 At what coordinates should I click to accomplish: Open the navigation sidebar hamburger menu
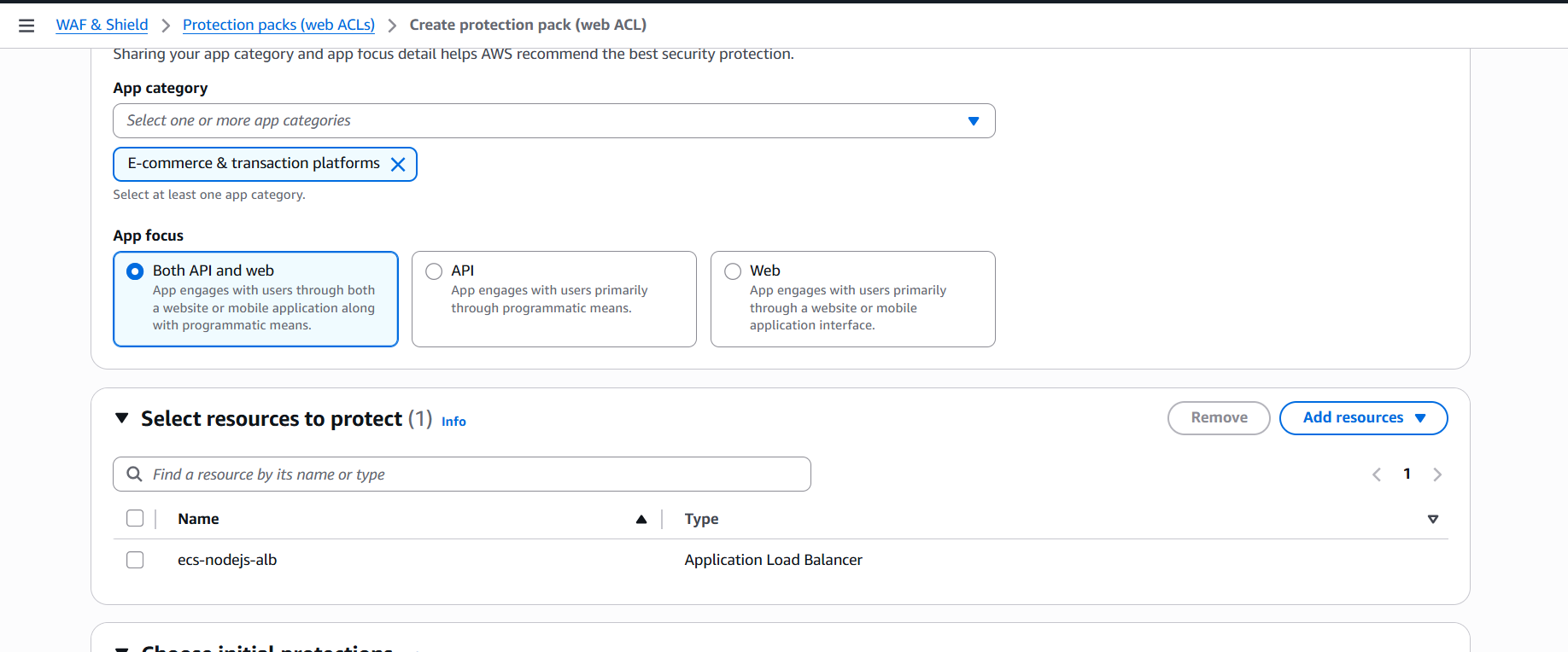click(x=26, y=25)
